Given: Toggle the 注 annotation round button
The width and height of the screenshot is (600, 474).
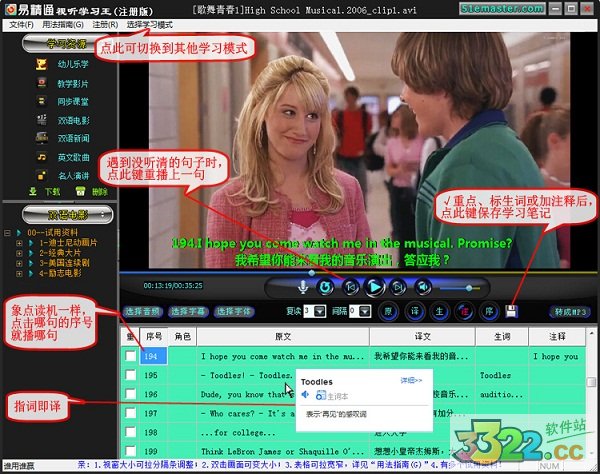Looking at the screenshot, I should tap(465, 311).
